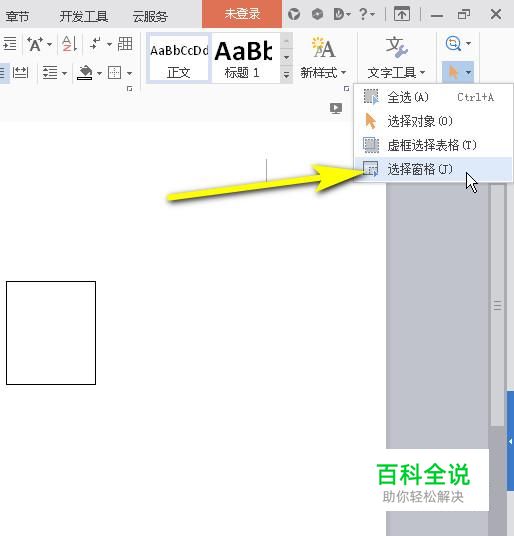
Task: Open the Chapter tab
Action: (17, 16)
